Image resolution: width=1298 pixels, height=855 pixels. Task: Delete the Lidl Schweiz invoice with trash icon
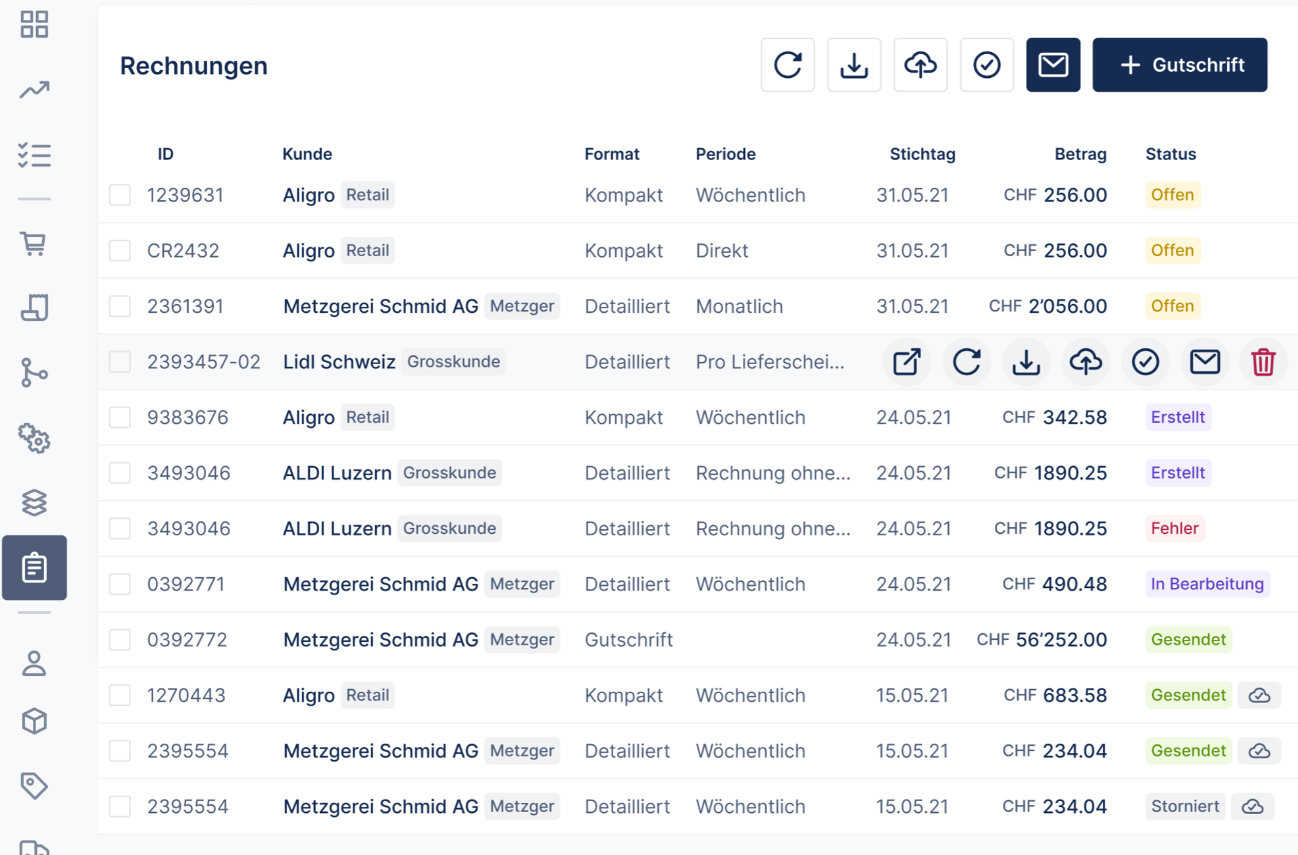click(x=1263, y=362)
